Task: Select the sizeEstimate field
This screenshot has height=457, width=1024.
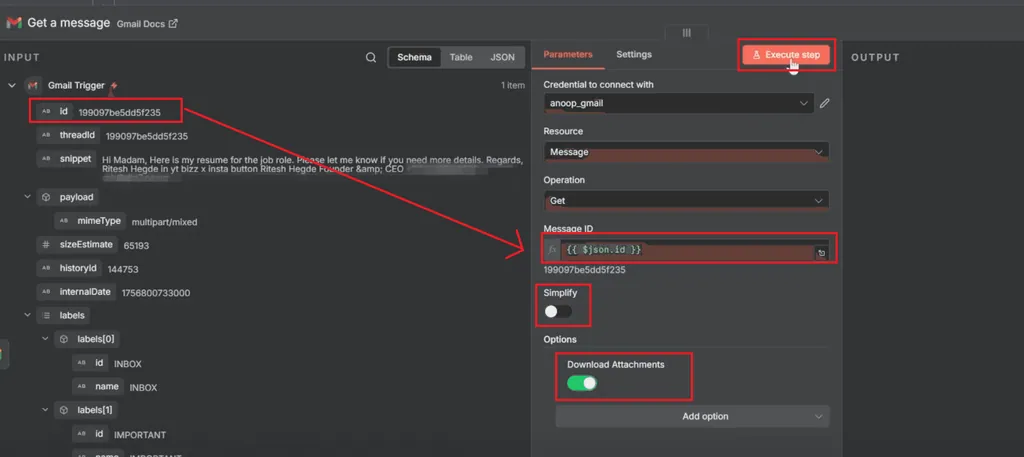Action: pyautogui.click(x=76, y=245)
